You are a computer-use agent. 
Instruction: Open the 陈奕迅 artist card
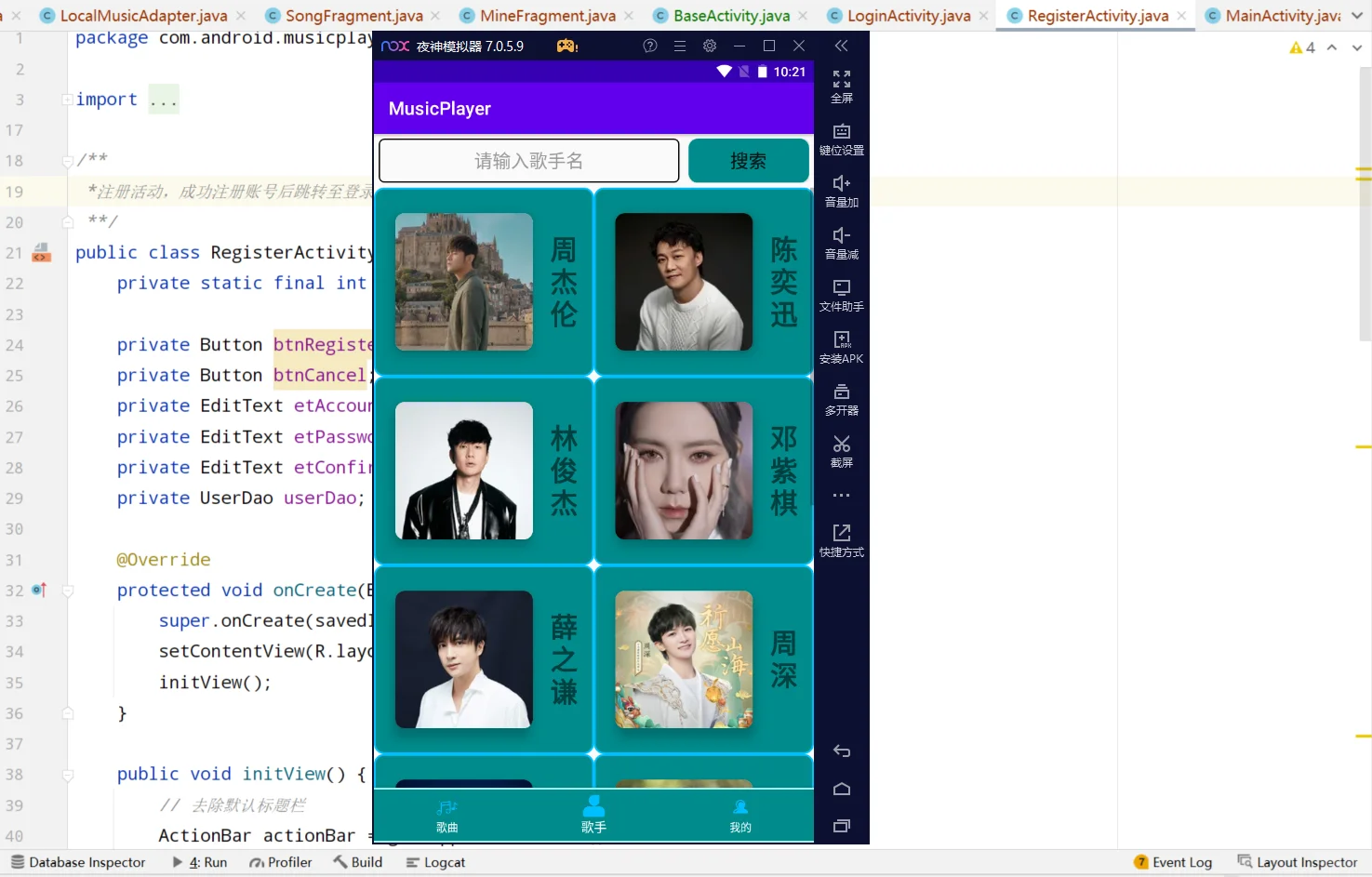pyautogui.click(x=704, y=282)
